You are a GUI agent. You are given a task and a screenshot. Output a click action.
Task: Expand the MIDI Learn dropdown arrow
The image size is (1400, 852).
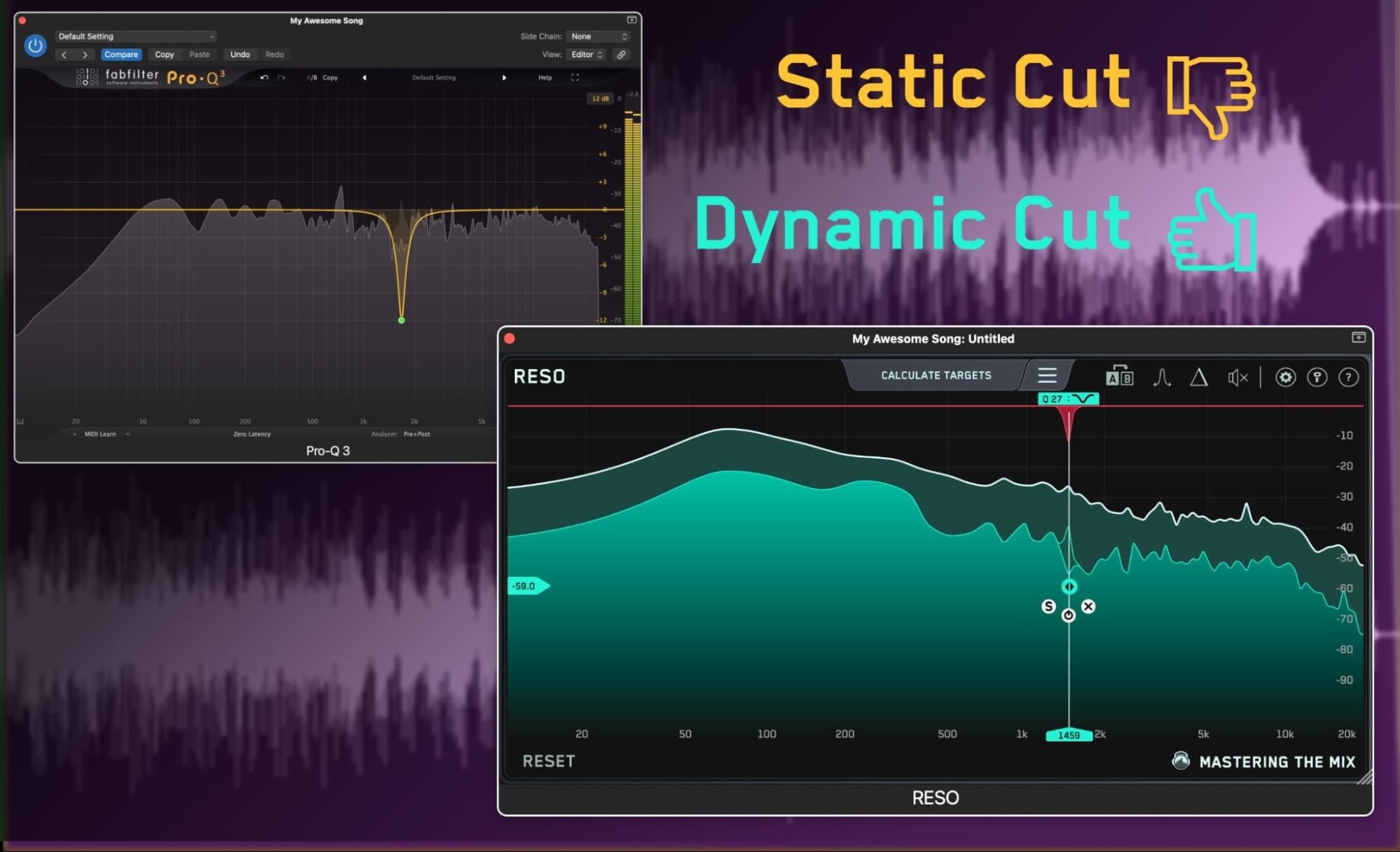coord(127,434)
